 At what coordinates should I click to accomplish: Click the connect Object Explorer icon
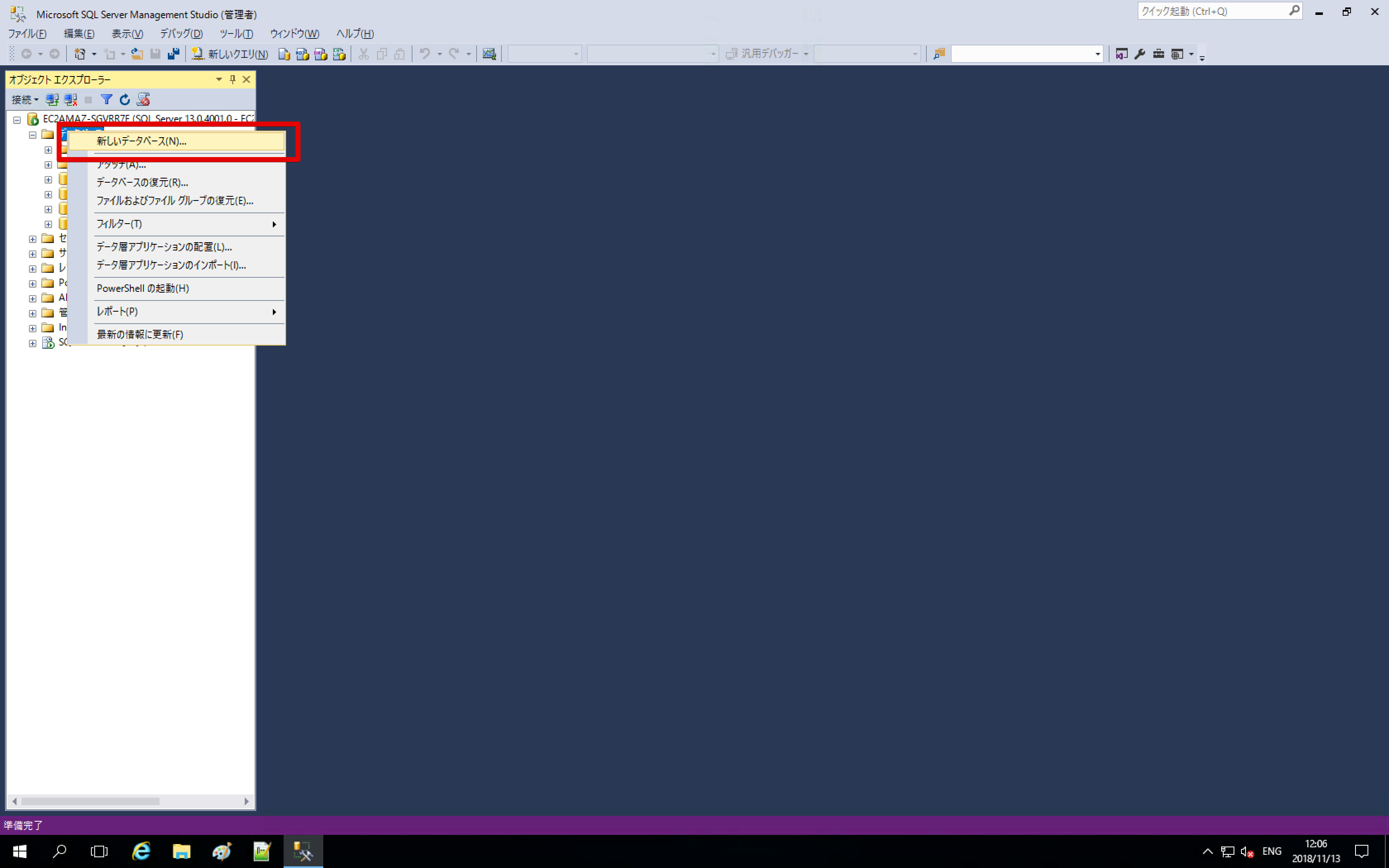click(x=52, y=99)
